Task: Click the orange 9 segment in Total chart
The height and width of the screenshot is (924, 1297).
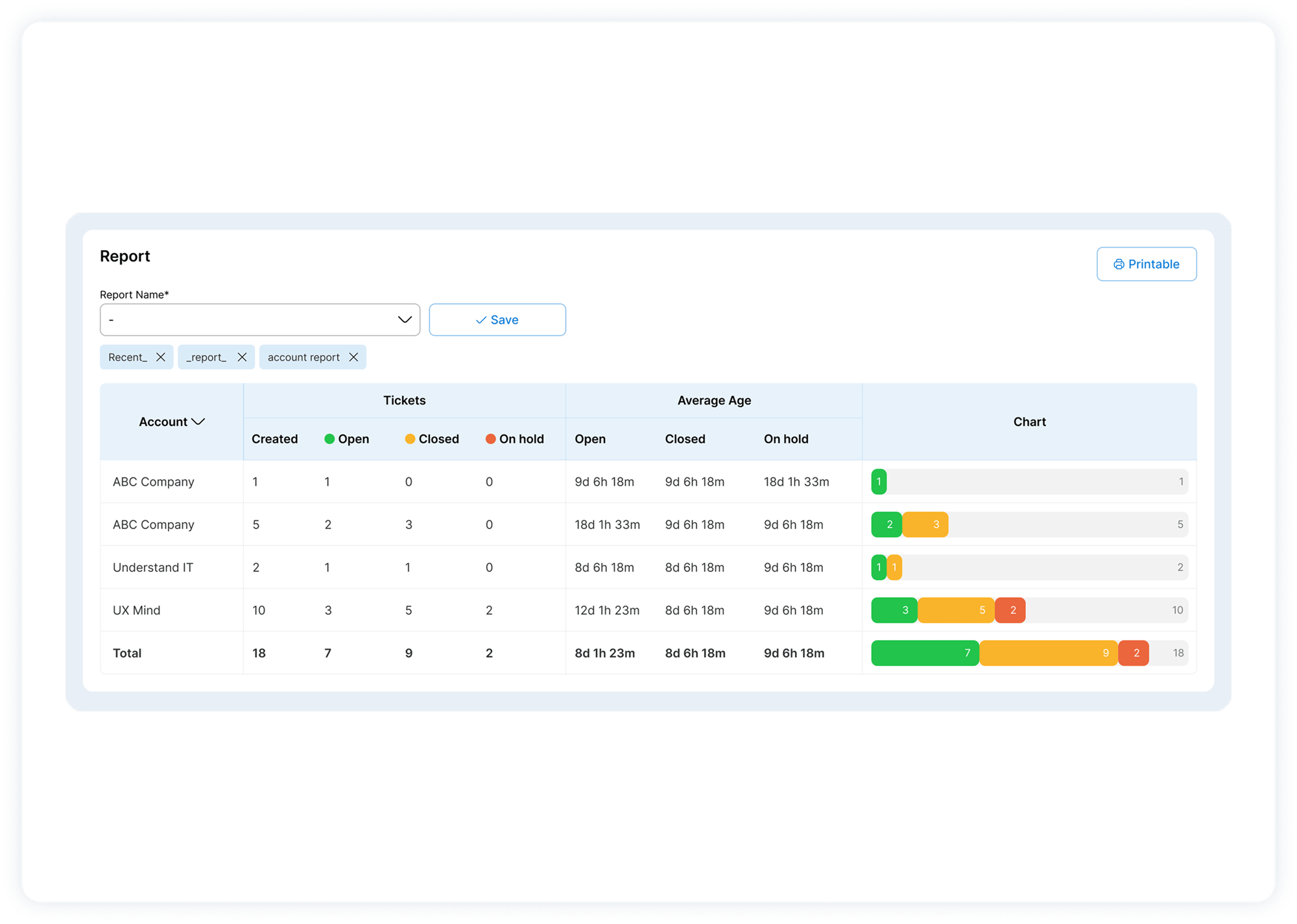Action: click(x=1049, y=653)
